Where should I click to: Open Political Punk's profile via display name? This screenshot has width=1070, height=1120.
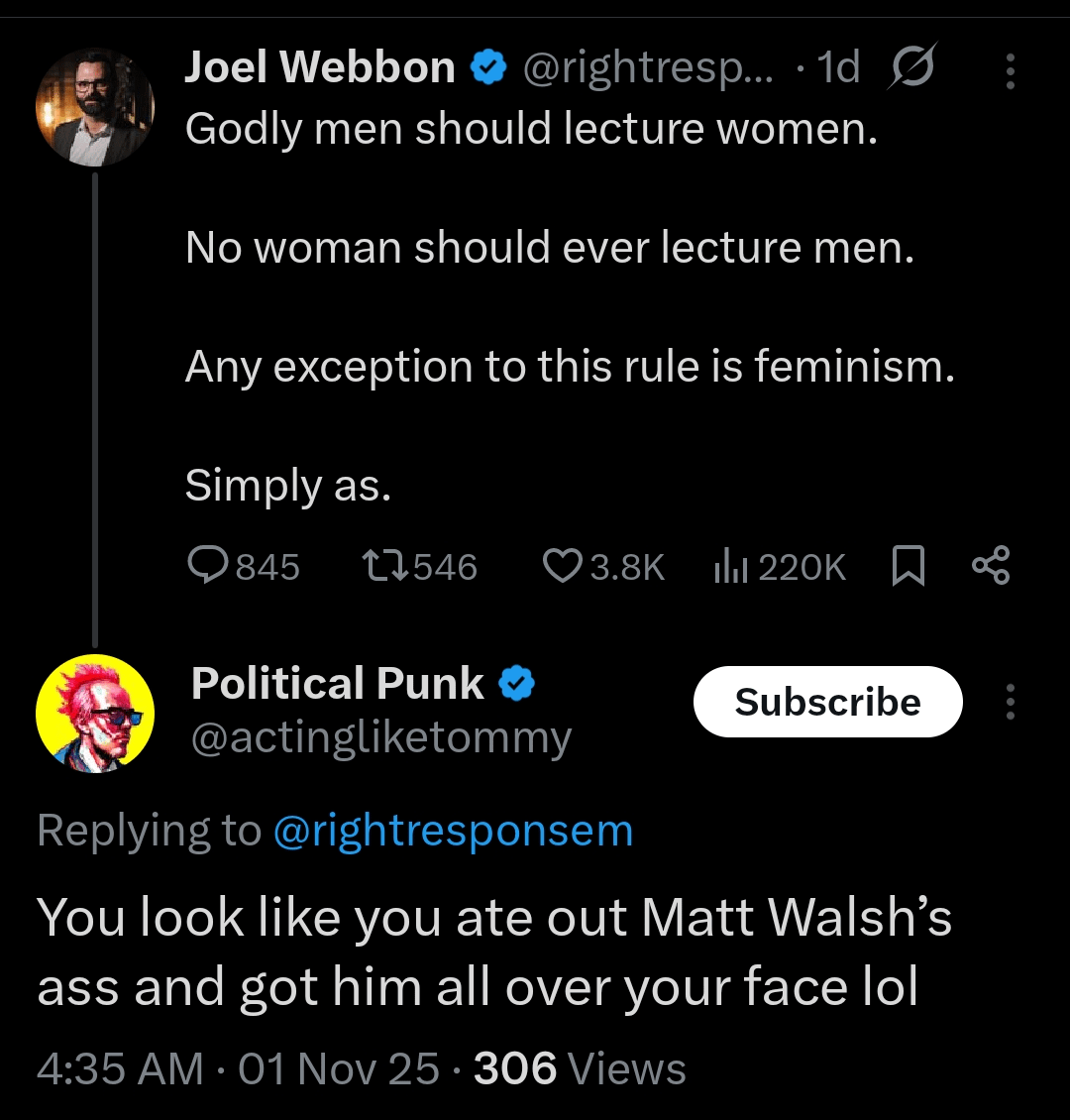point(338,684)
